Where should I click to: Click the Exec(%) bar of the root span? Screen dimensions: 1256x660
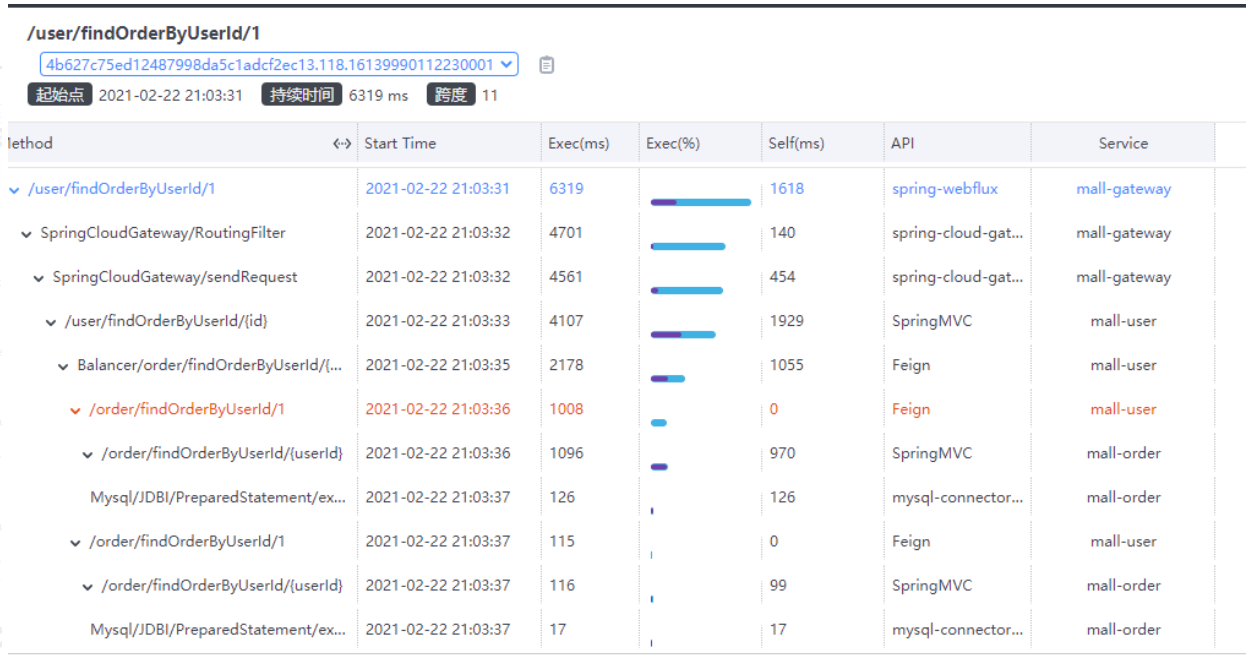click(x=700, y=202)
